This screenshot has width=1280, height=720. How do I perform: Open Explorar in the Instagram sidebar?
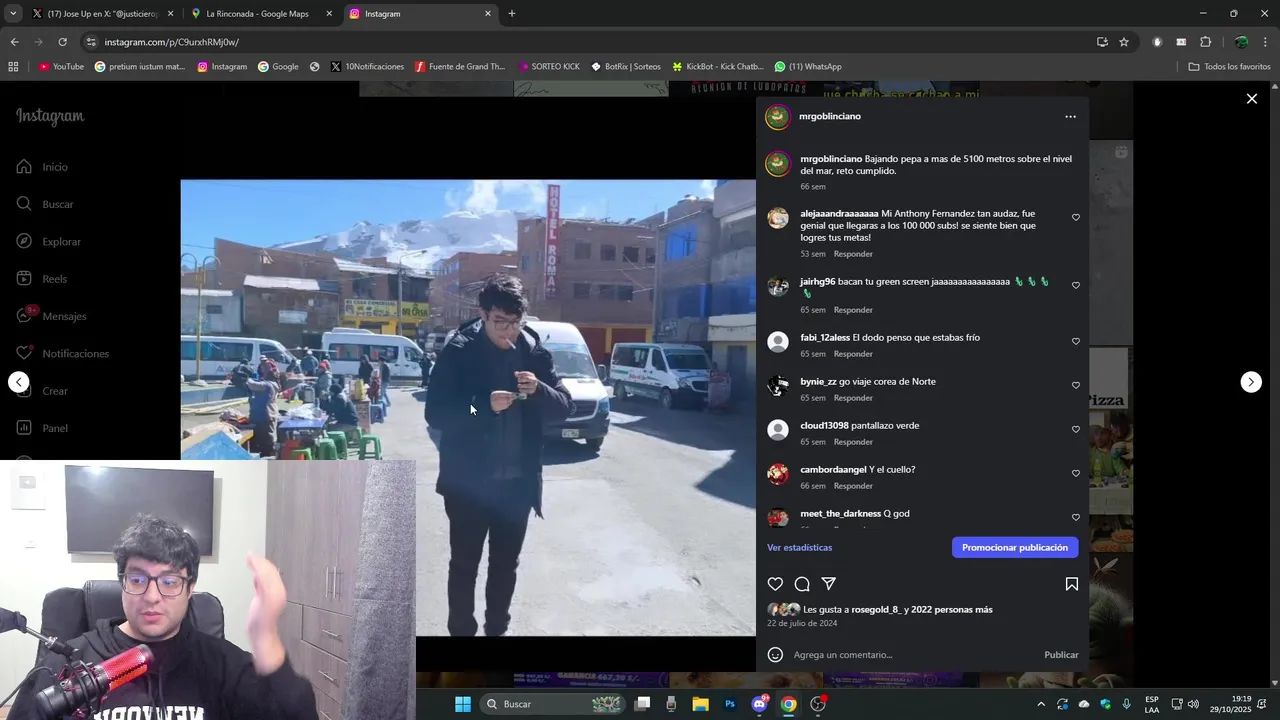(x=48, y=242)
